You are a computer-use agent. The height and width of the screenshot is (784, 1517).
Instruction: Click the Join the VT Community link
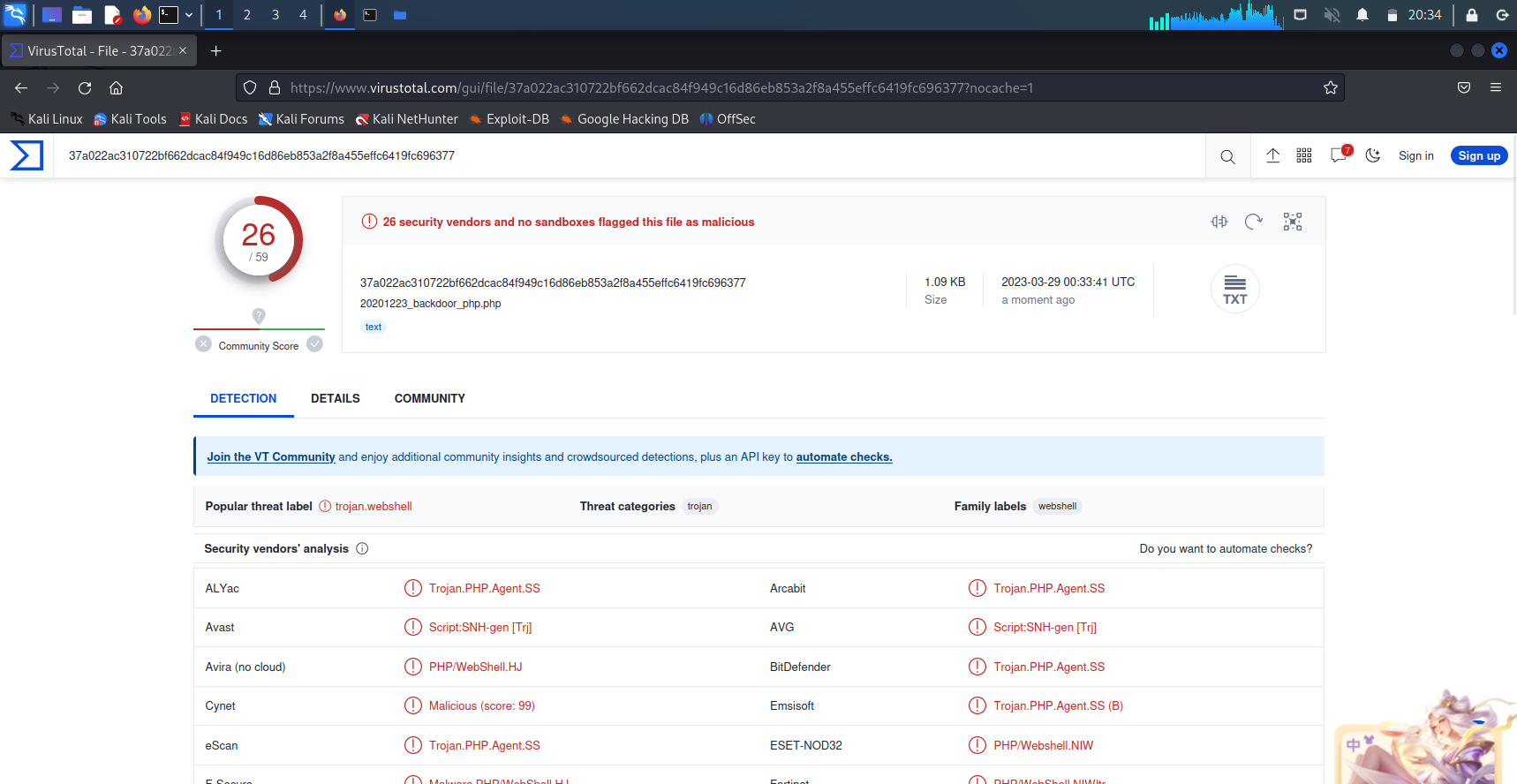[271, 457]
